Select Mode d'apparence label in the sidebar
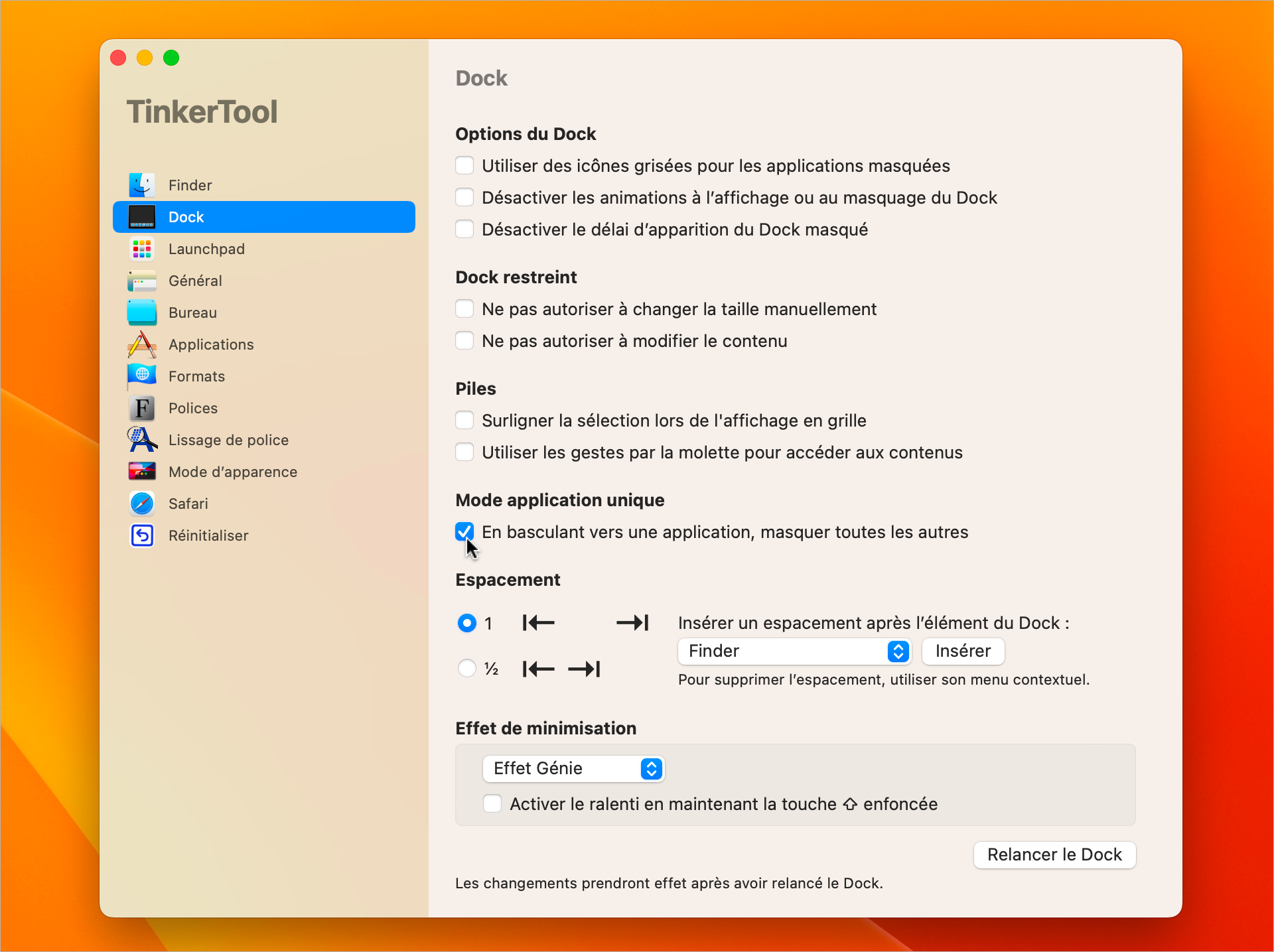 coord(233,472)
